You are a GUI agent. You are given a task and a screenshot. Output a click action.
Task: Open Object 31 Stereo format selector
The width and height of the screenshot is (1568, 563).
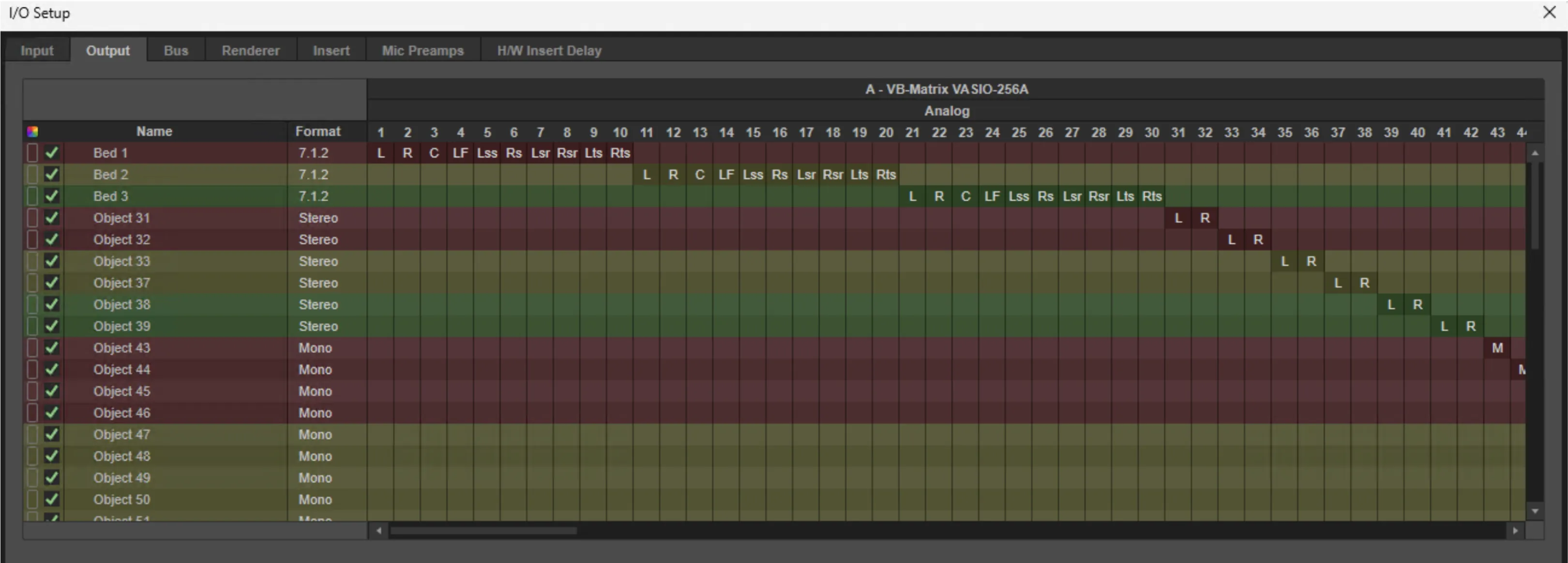(x=328, y=218)
